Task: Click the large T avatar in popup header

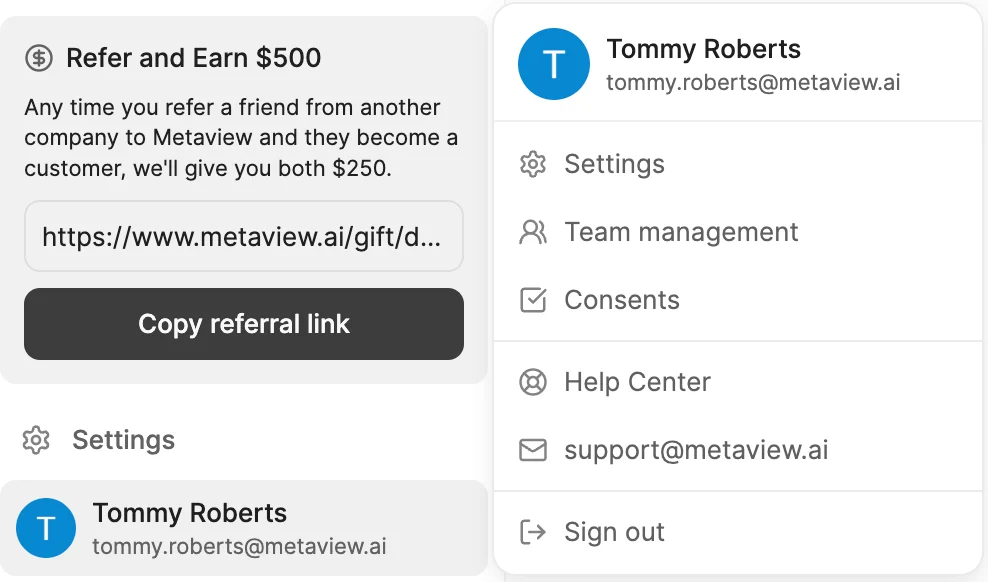Action: coord(554,64)
